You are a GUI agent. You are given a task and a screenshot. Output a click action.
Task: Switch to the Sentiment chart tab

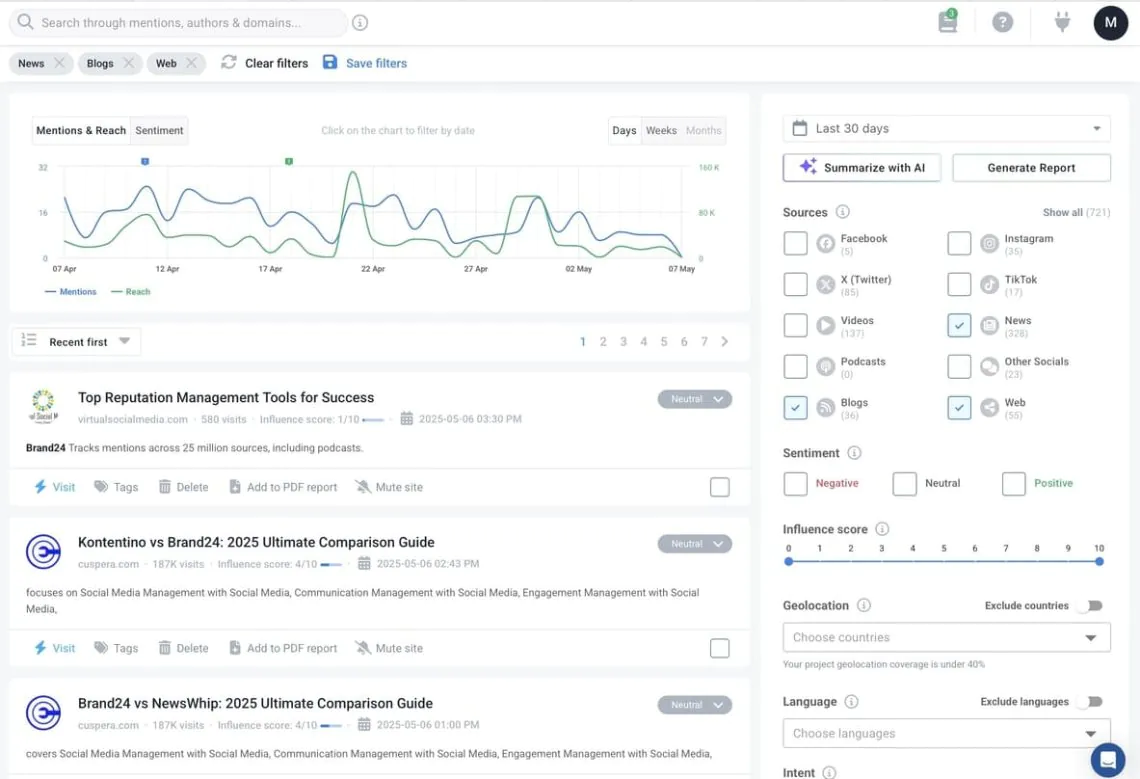click(159, 130)
